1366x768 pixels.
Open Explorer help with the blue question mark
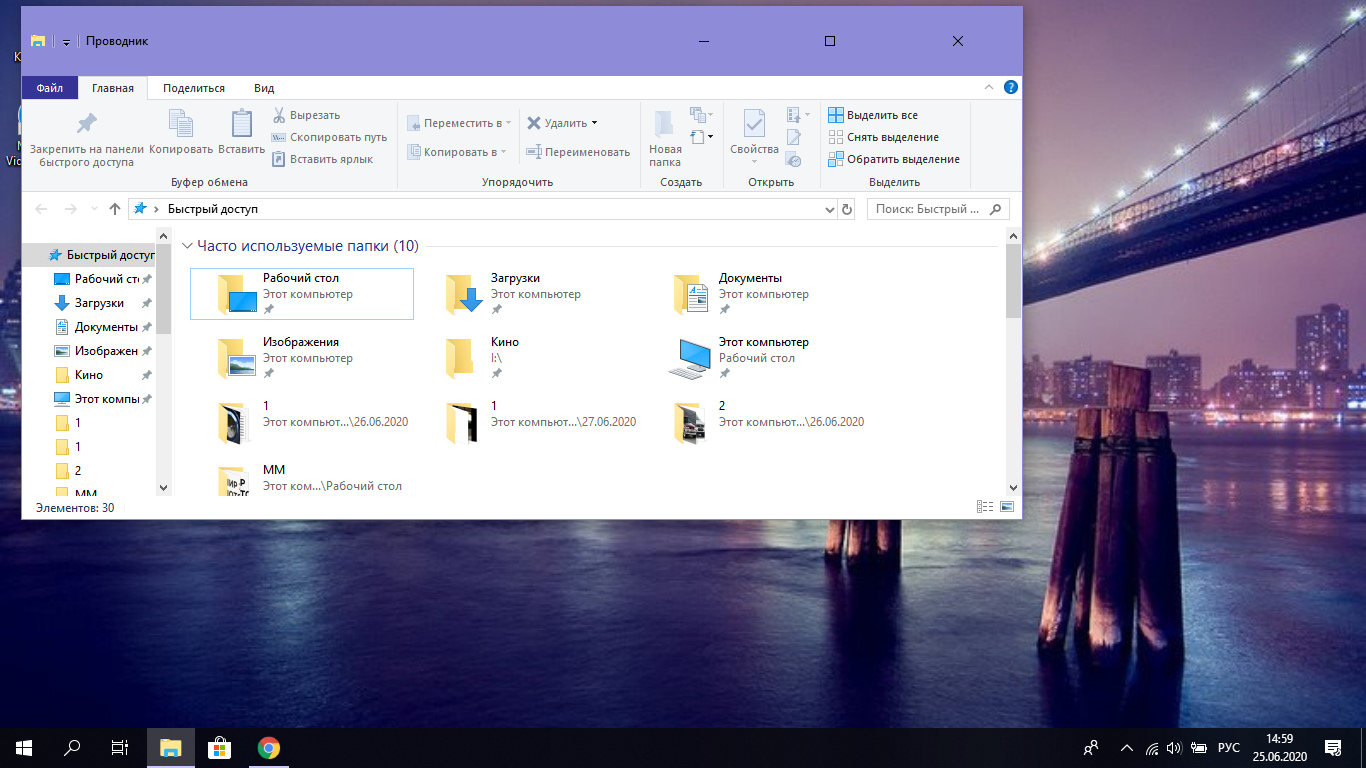click(x=1011, y=88)
